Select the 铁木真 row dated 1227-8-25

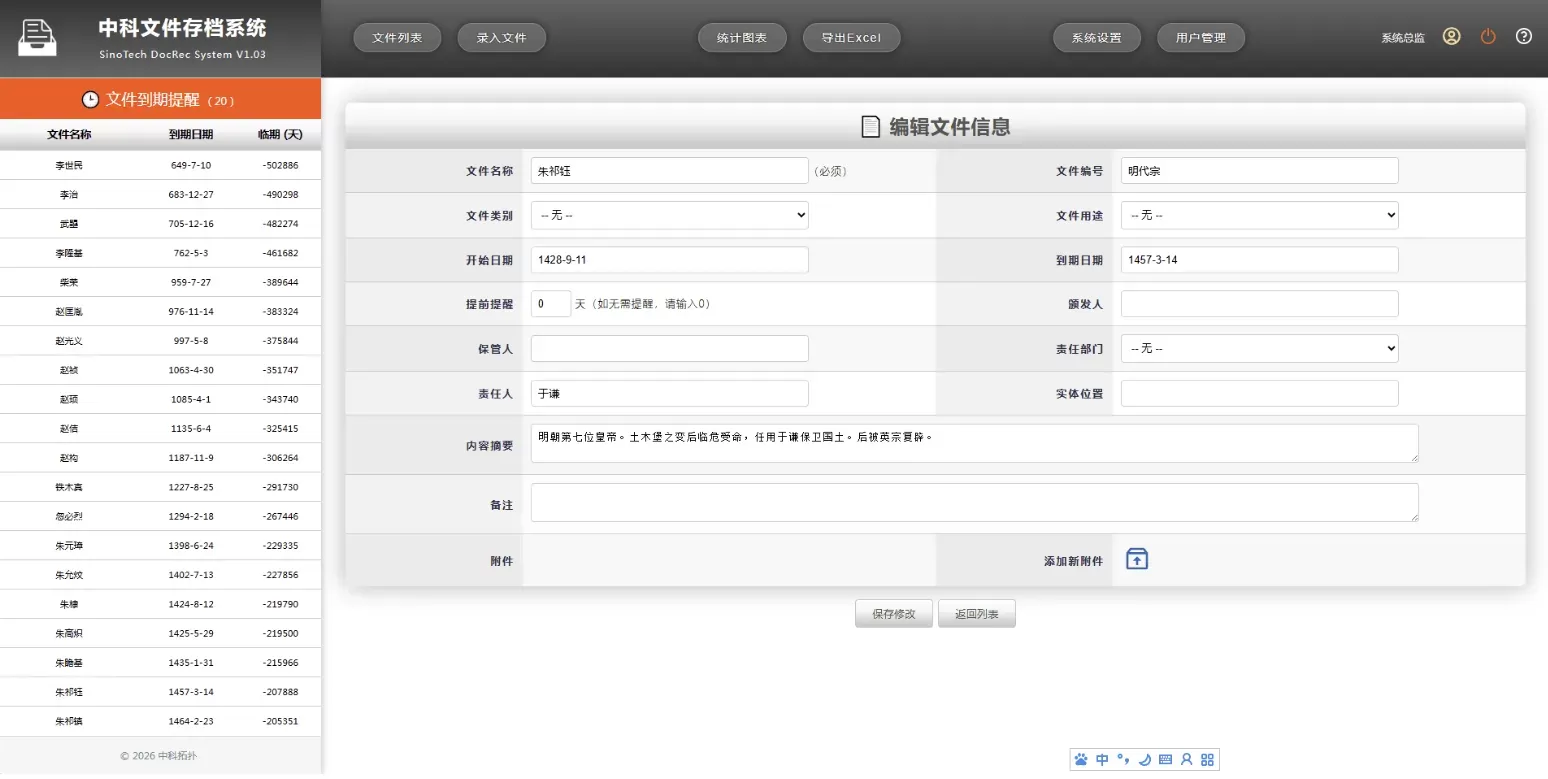click(x=160, y=487)
